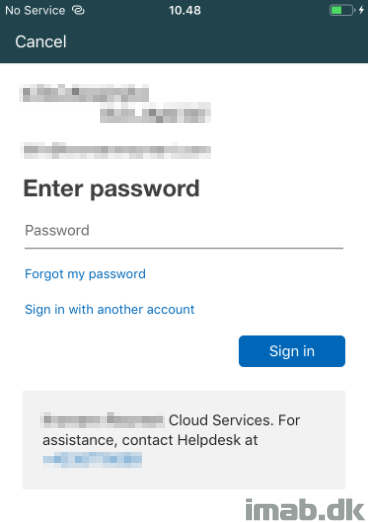The height and width of the screenshot is (522, 368).
Task: Click the Enter password heading
Action: pyautogui.click(x=111, y=189)
